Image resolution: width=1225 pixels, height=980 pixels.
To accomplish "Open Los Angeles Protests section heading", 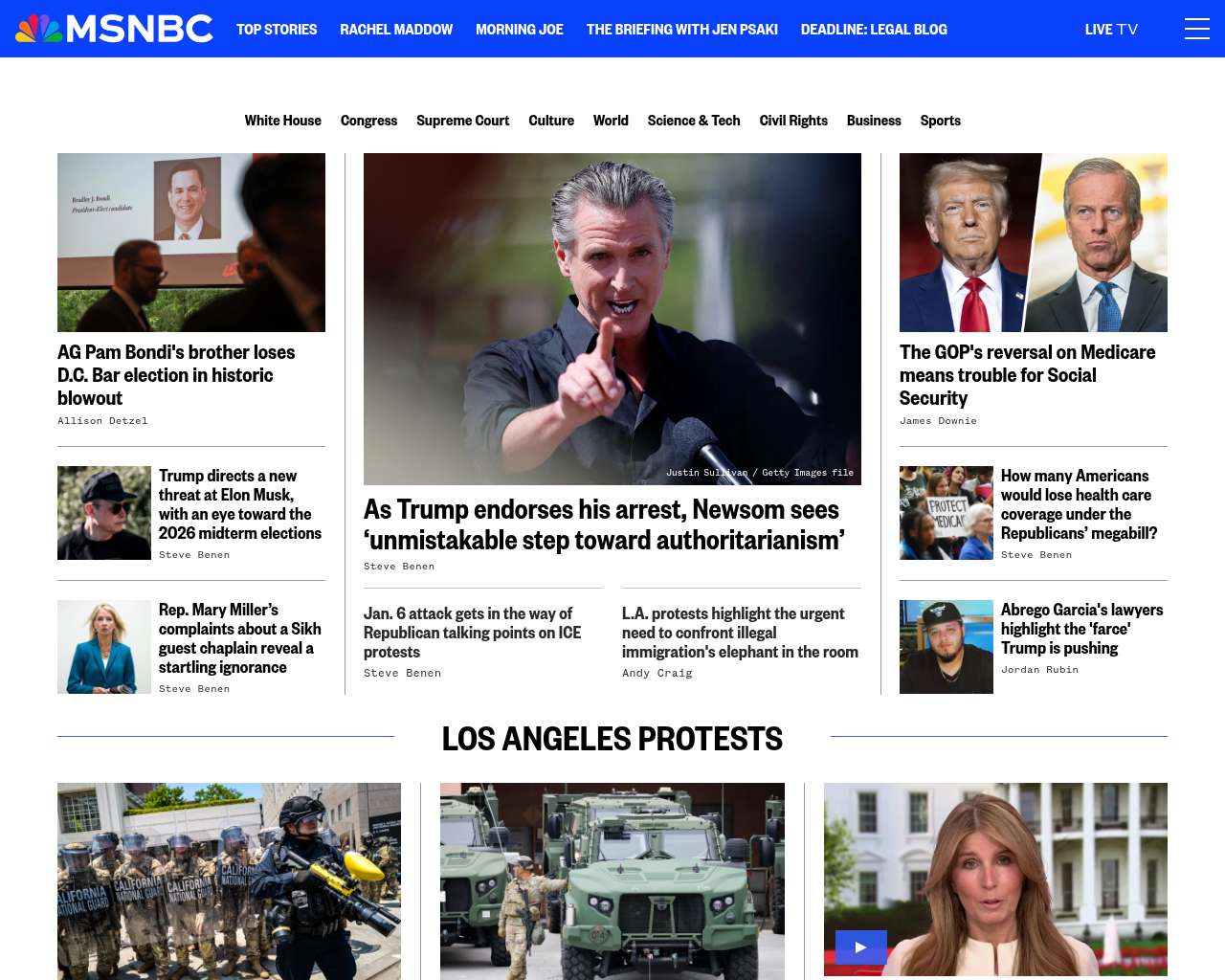I will coord(612,739).
